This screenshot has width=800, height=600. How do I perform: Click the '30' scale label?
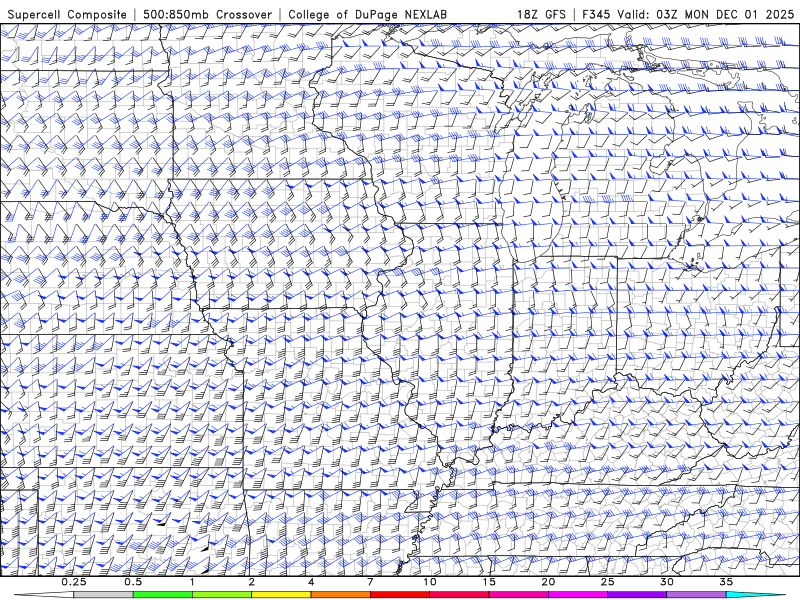point(667,582)
